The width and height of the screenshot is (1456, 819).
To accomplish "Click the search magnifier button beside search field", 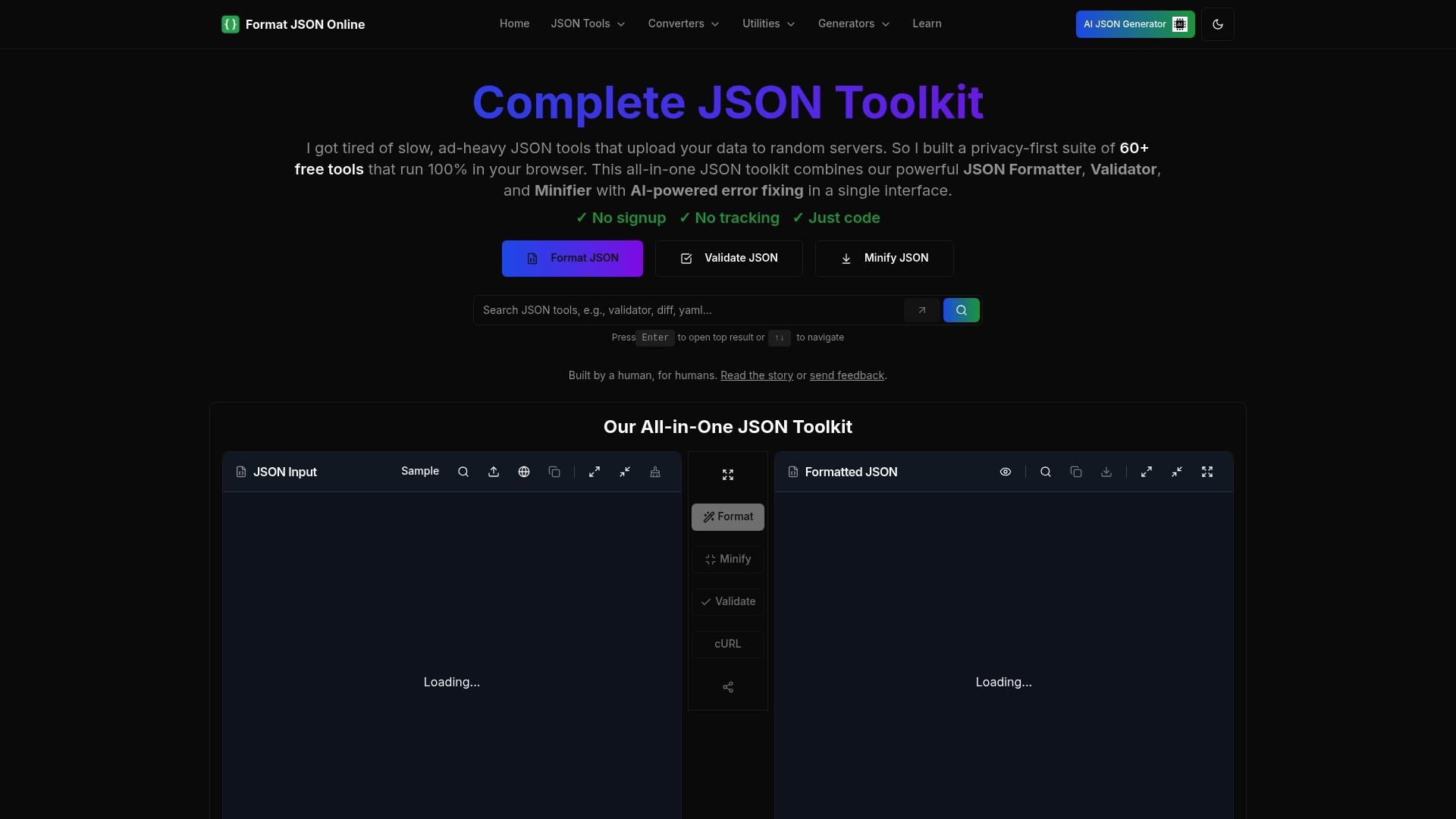I will pos(962,310).
